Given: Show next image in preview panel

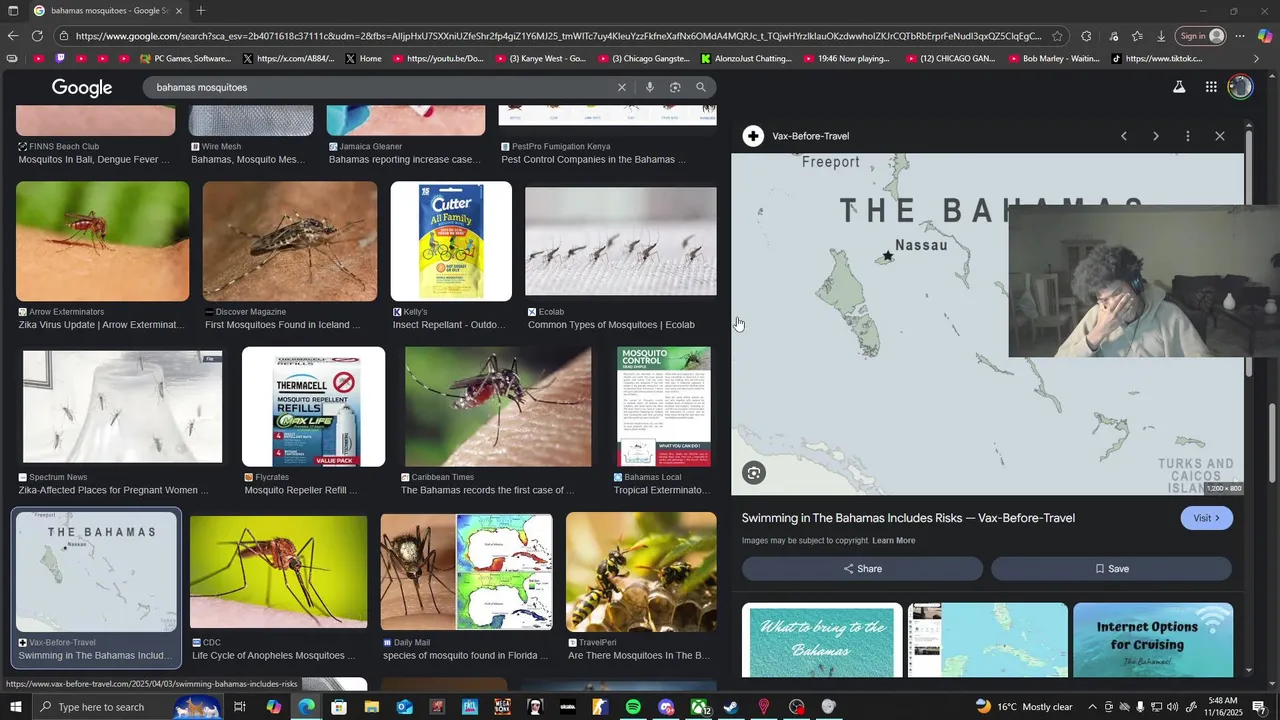Looking at the screenshot, I should tap(1156, 136).
